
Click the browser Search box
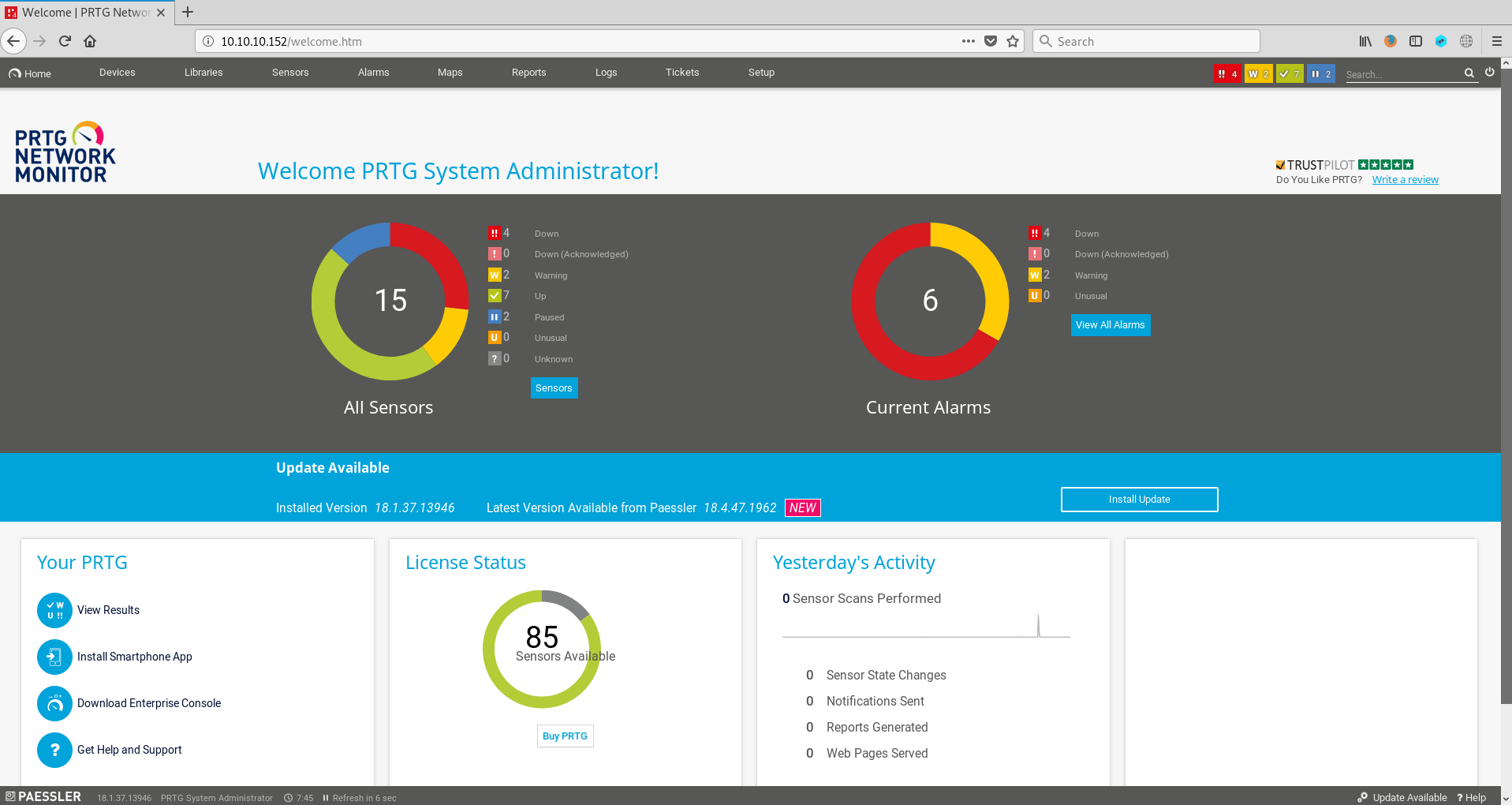click(x=1146, y=41)
